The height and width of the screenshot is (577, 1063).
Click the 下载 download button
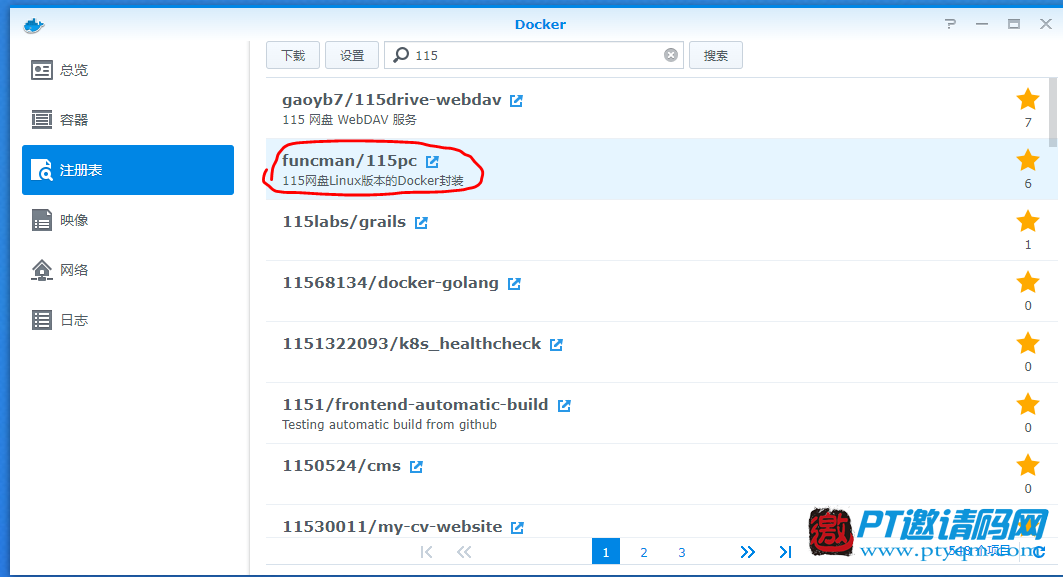click(x=293, y=55)
